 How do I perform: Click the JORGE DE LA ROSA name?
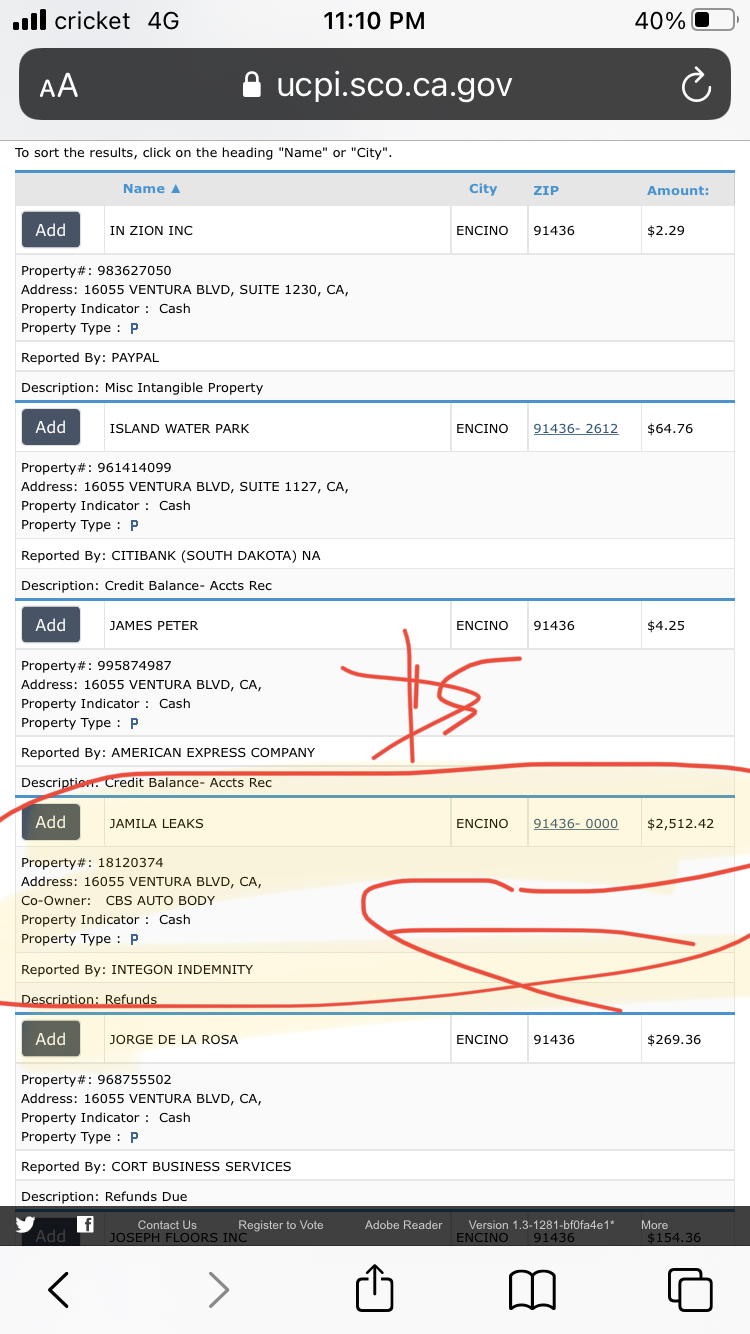174,1040
